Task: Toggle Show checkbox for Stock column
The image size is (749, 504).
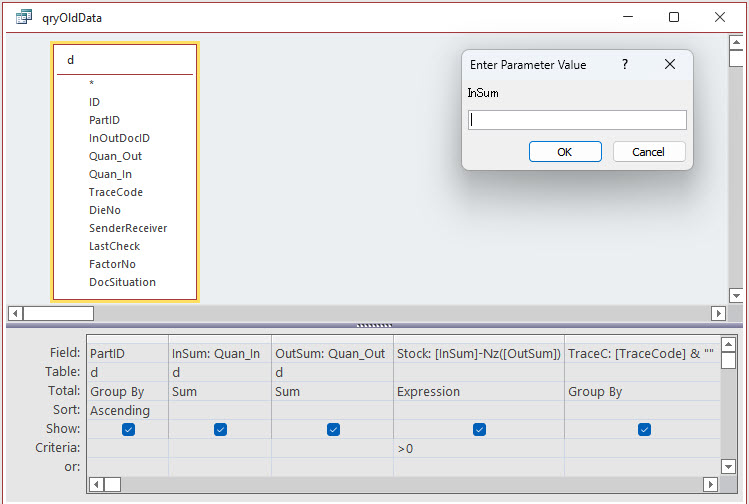Action: [480, 429]
